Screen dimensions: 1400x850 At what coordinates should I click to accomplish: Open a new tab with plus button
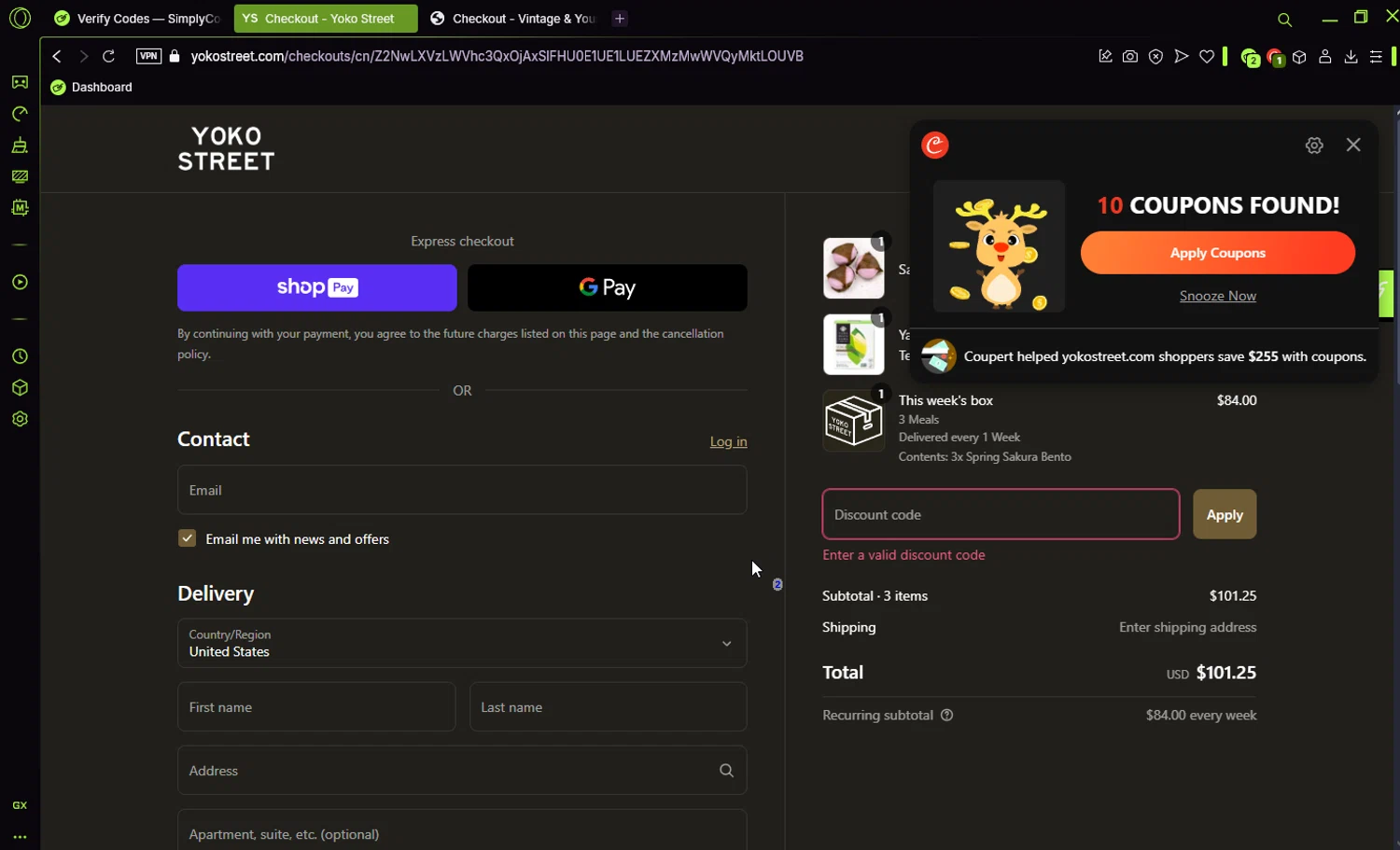click(x=620, y=19)
